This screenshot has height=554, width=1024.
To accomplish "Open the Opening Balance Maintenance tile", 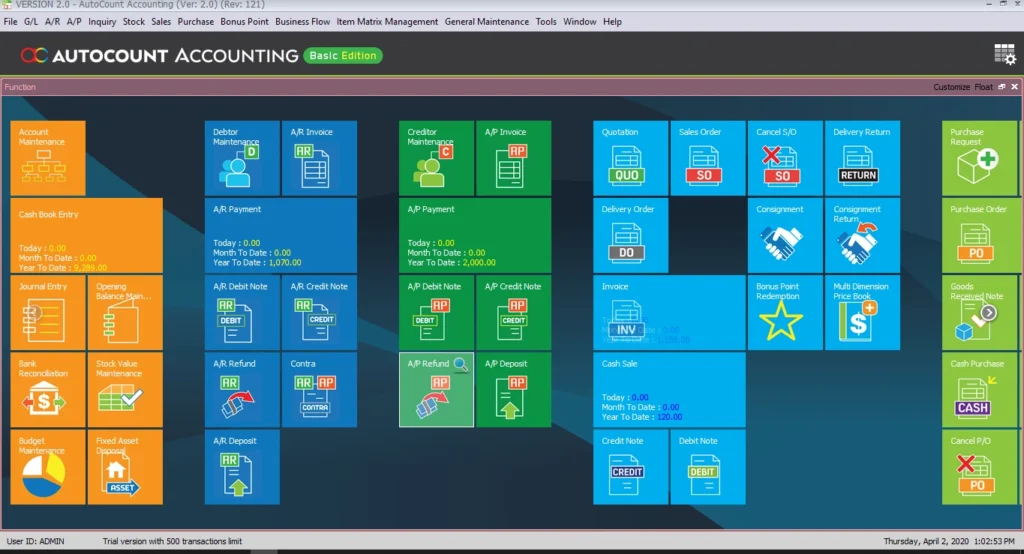I will click(x=125, y=312).
